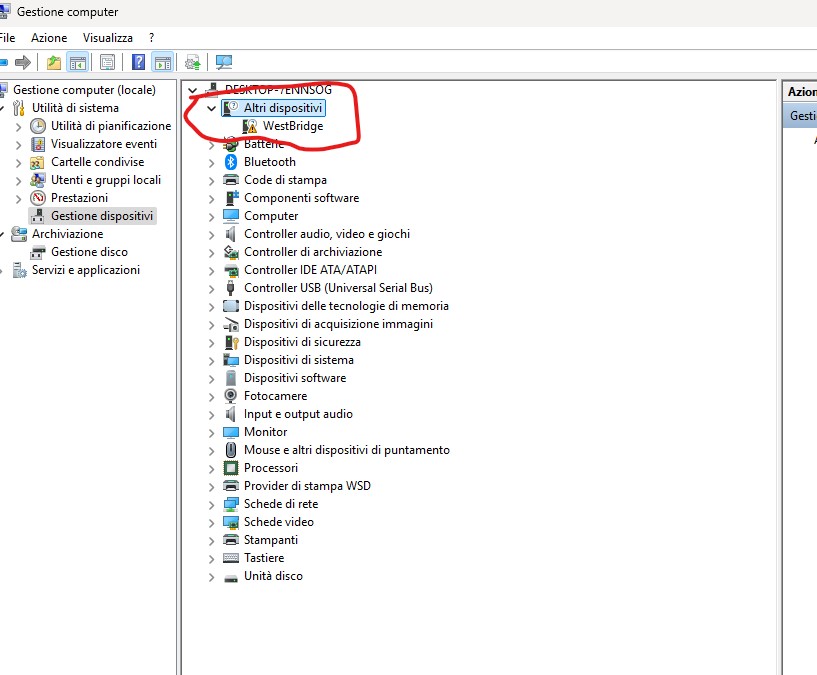Select Visualizzatore eventi in the left tree
Viewport: 817px width, 675px height.
click(104, 144)
